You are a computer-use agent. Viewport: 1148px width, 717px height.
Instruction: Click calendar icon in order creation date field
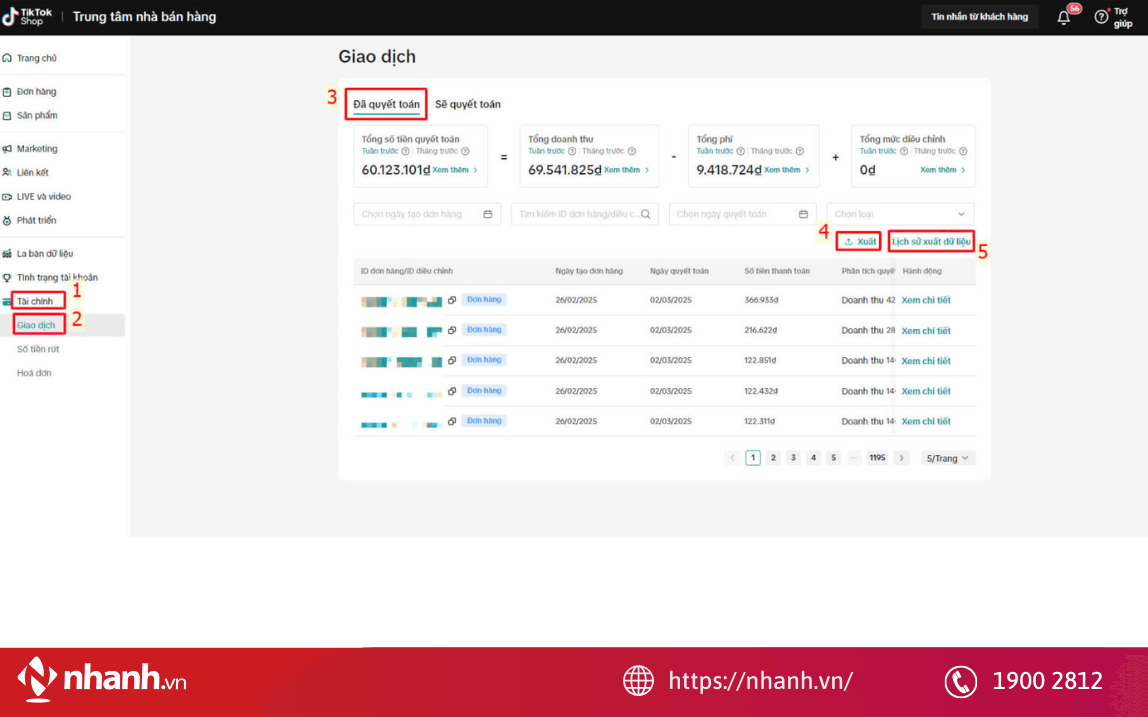click(488, 214)
